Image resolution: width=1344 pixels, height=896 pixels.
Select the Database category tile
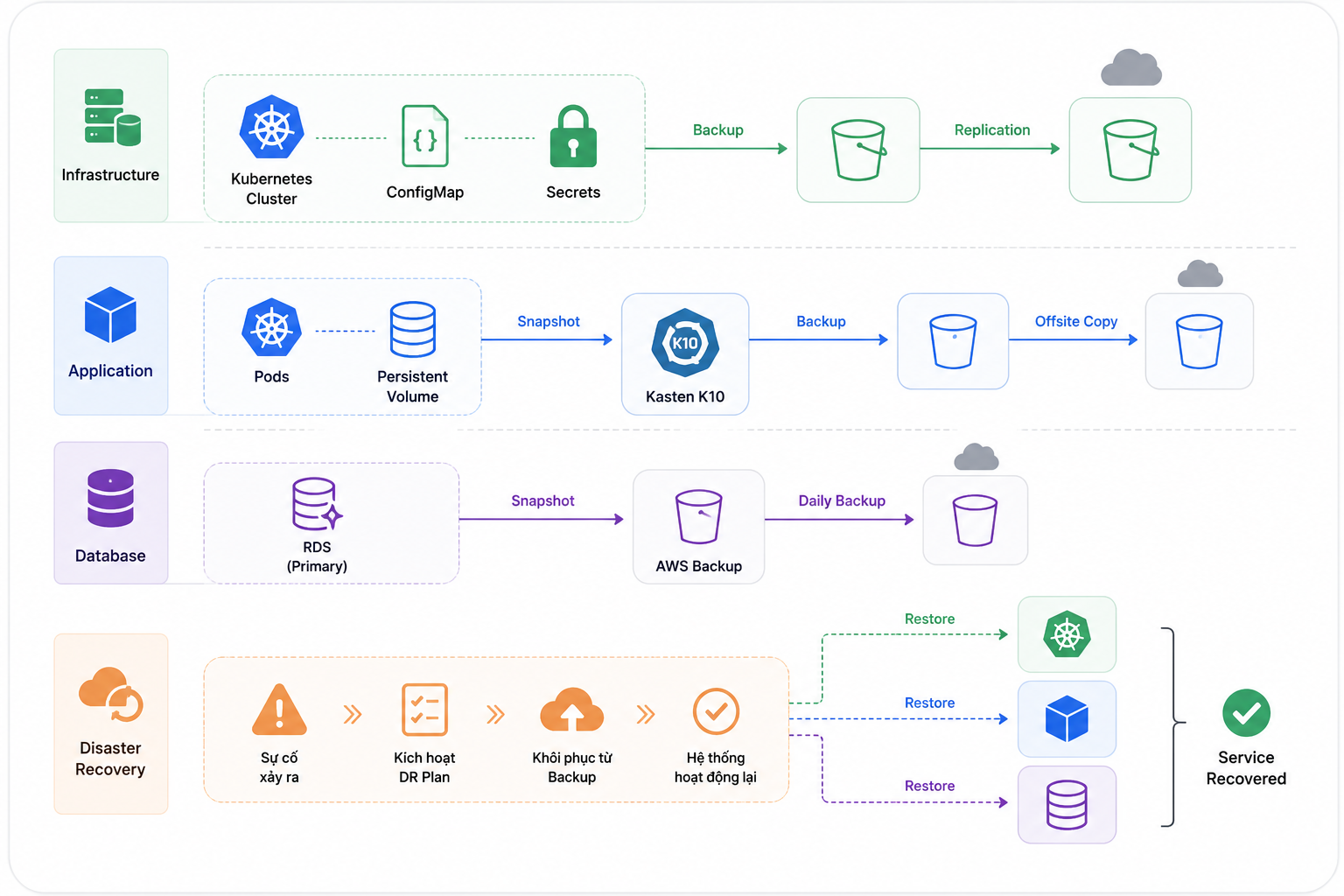click(x=111, y=513)
